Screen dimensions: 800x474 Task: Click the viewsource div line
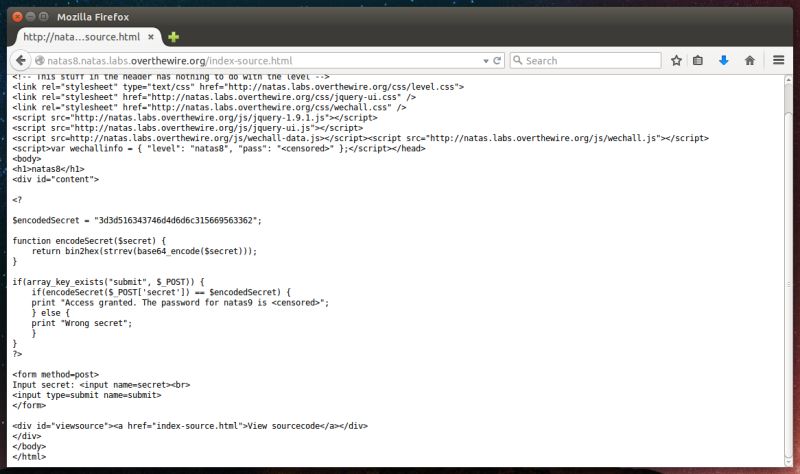tap(190, 426)
